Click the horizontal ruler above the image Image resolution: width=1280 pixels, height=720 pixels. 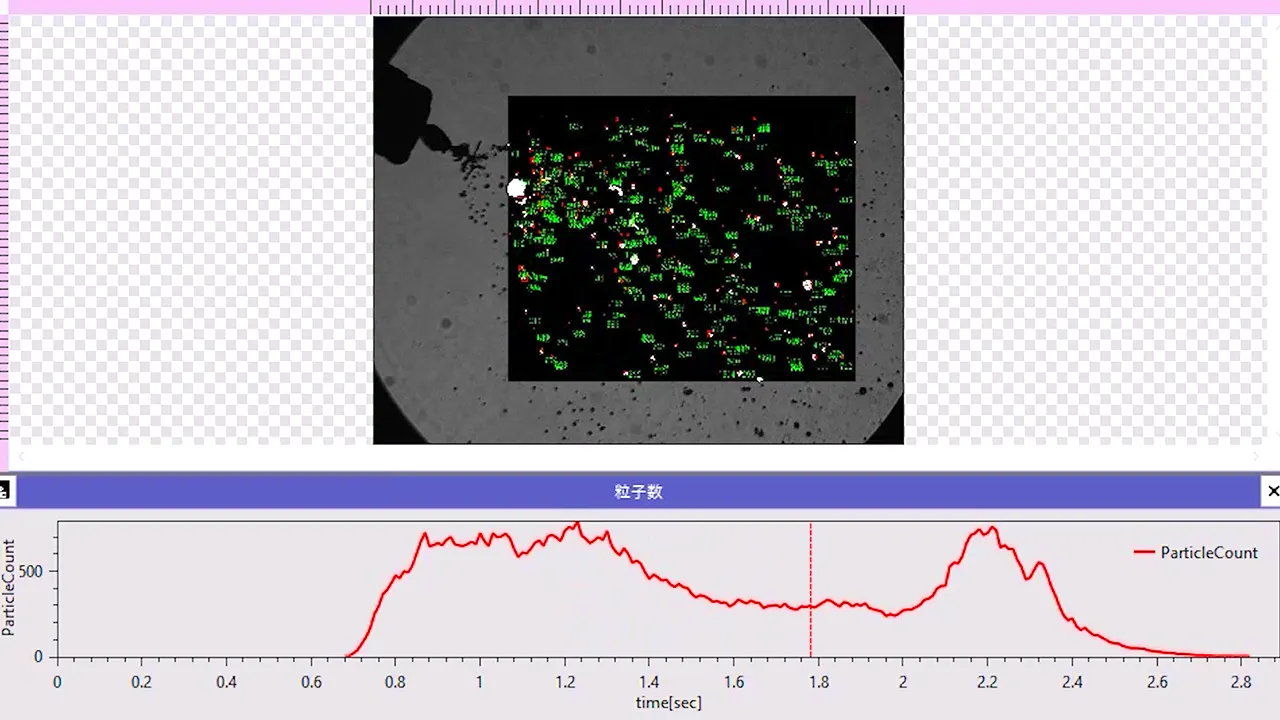click(638, 7)
